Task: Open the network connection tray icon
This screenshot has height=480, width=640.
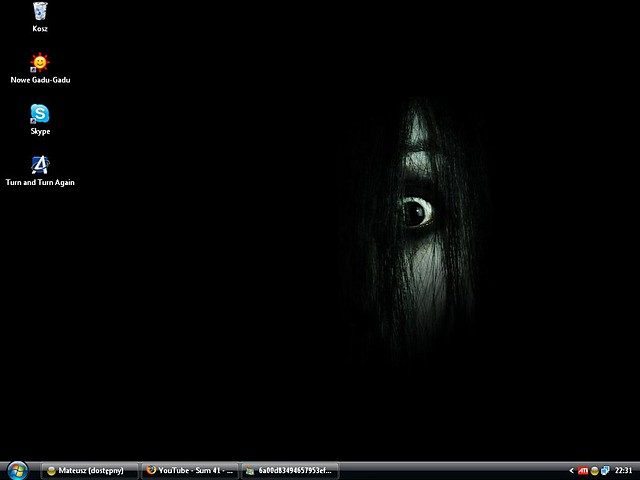Action: tap(605, 471)
